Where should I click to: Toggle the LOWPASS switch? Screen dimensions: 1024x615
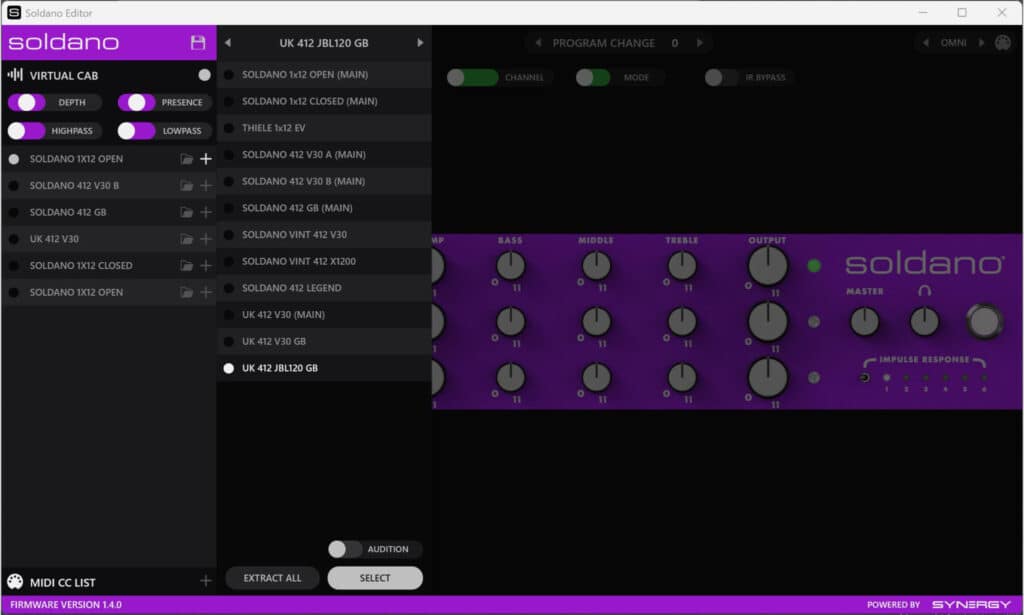[x=136, y=131]
